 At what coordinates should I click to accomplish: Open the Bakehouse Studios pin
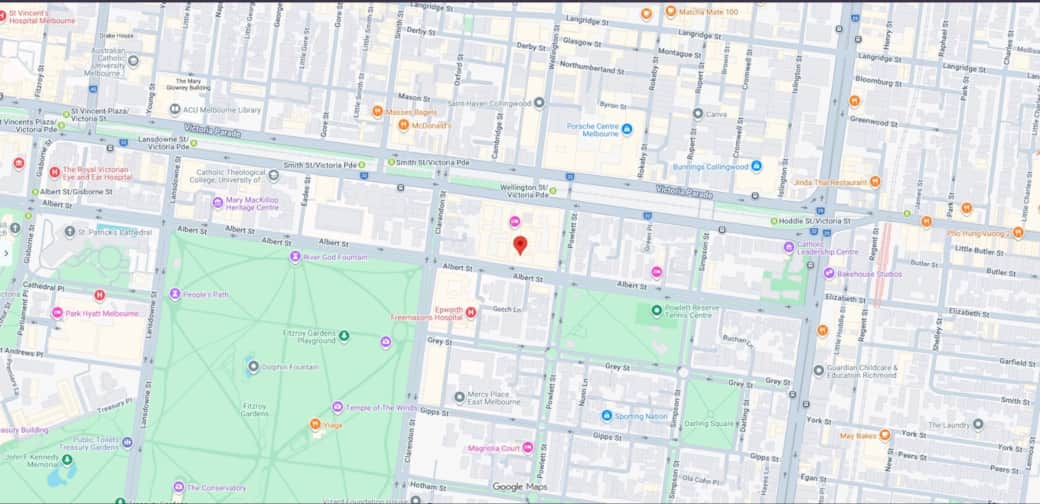(829, 273)
